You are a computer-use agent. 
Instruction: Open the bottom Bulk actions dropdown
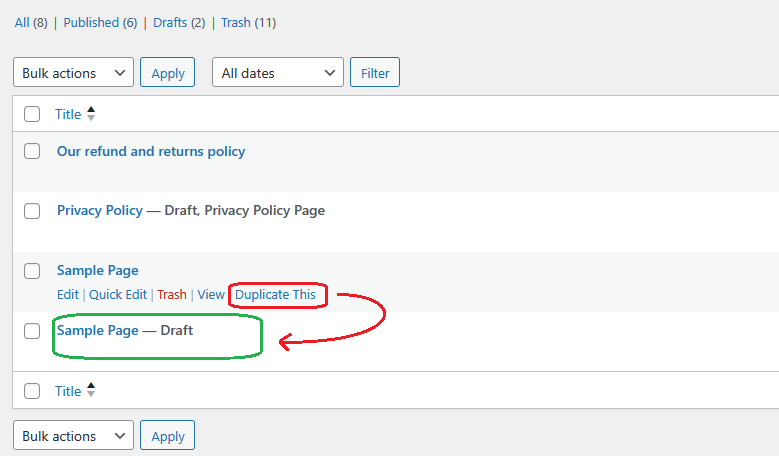[x=73, y=436]
